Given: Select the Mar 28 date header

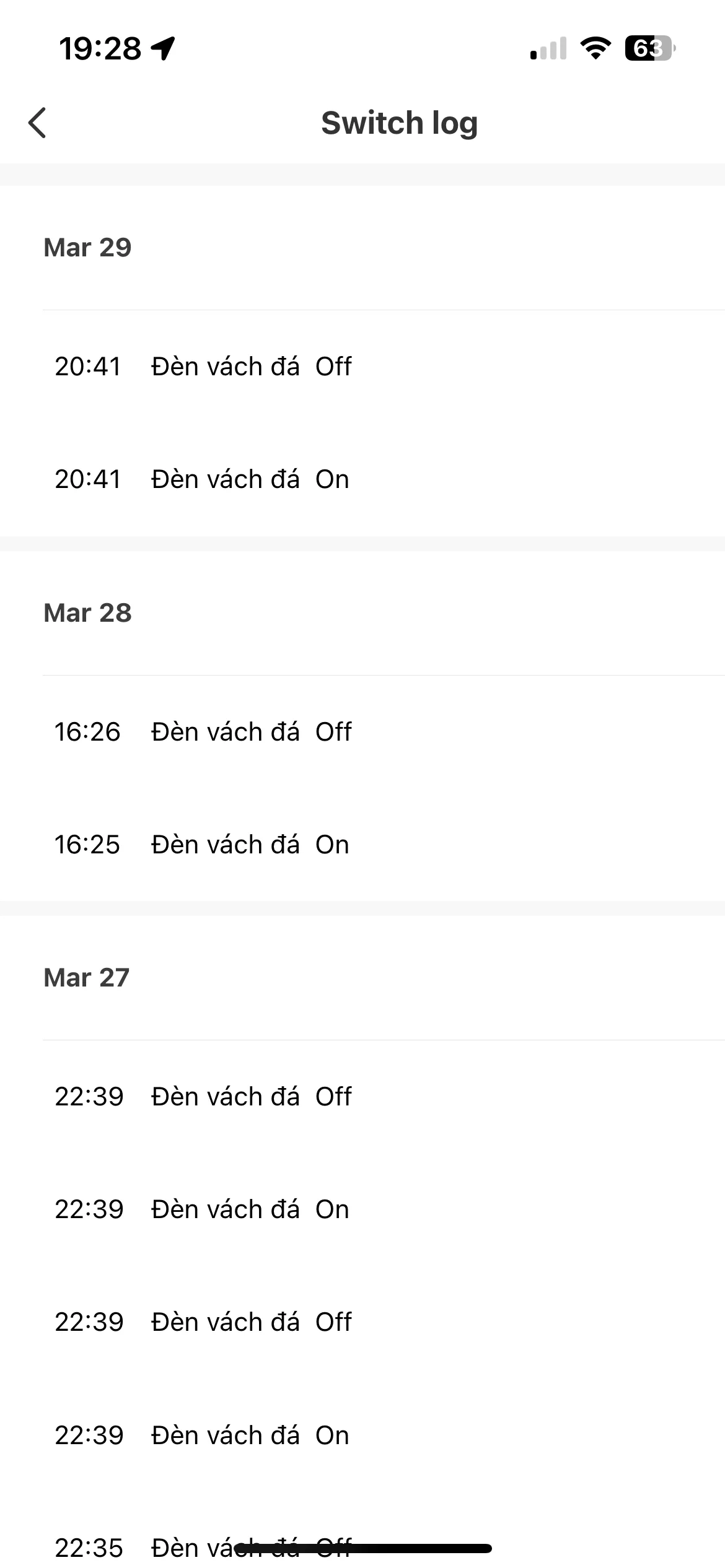Looking at the screenshot, I should [87, 613].
